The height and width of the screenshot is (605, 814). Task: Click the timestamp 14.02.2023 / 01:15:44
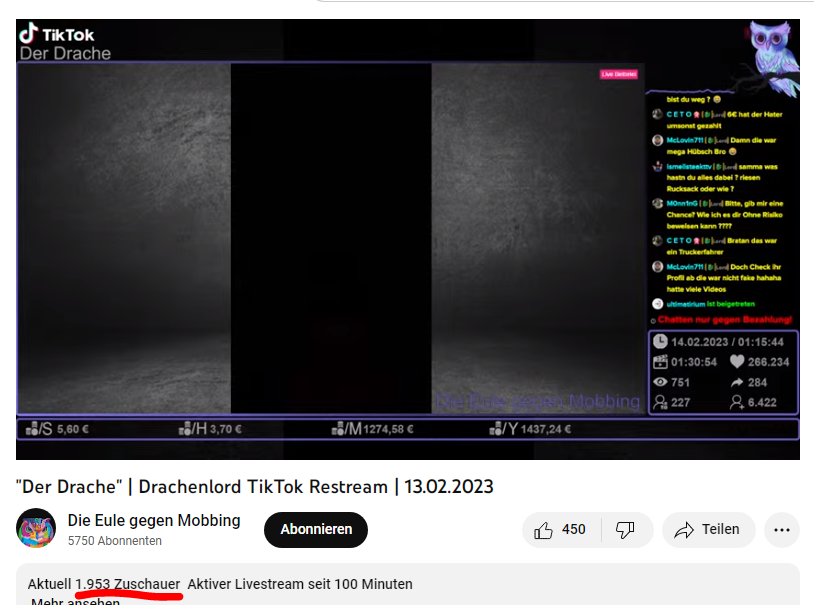[x=727, y=342]
